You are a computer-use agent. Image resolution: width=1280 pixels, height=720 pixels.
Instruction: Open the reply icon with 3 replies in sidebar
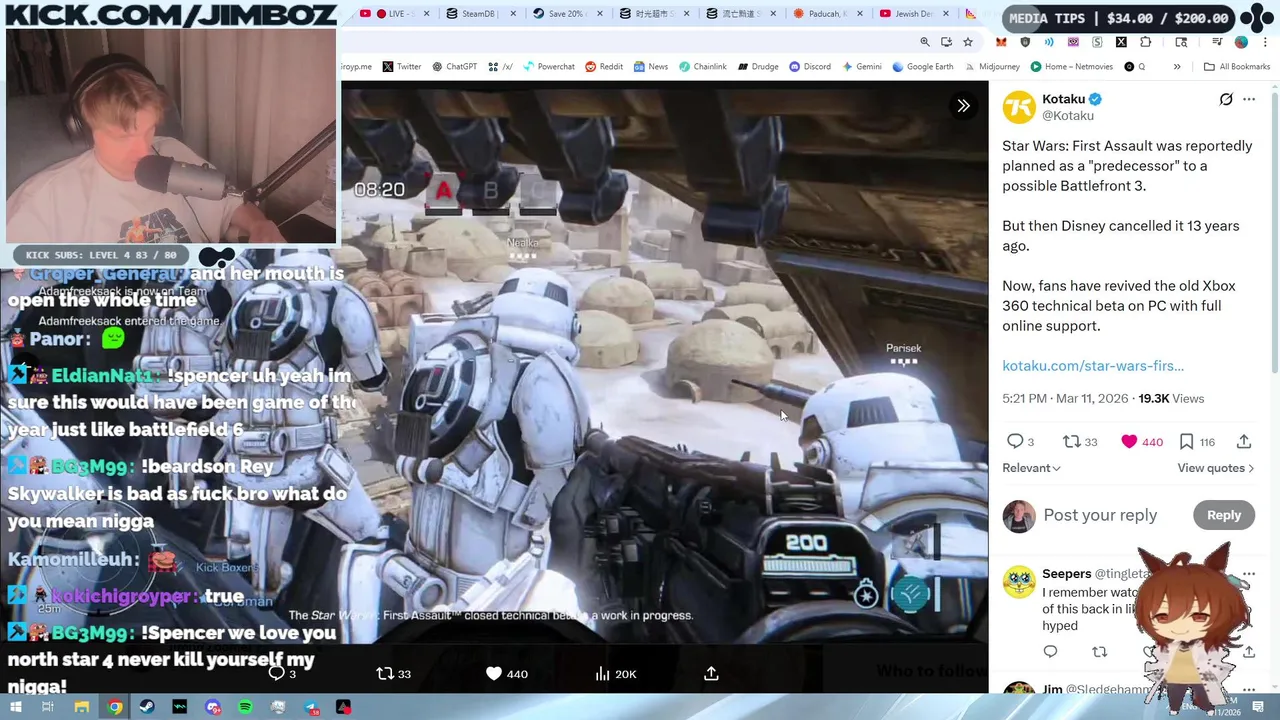pos(1015,441)
